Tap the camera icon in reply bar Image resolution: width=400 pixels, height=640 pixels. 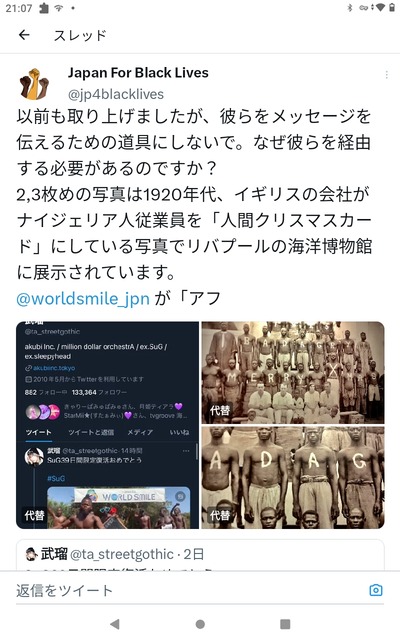(376, 590)
